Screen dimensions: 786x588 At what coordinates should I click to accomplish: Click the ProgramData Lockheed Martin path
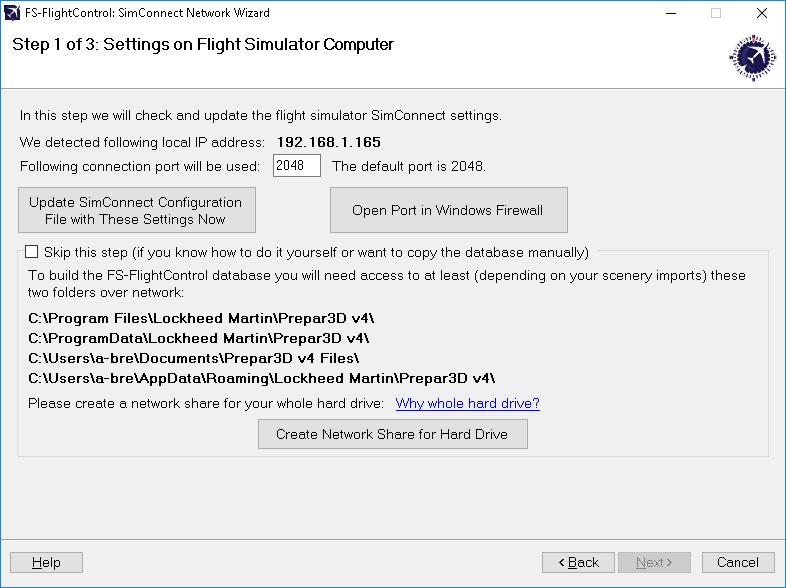[x=199, y=338]
